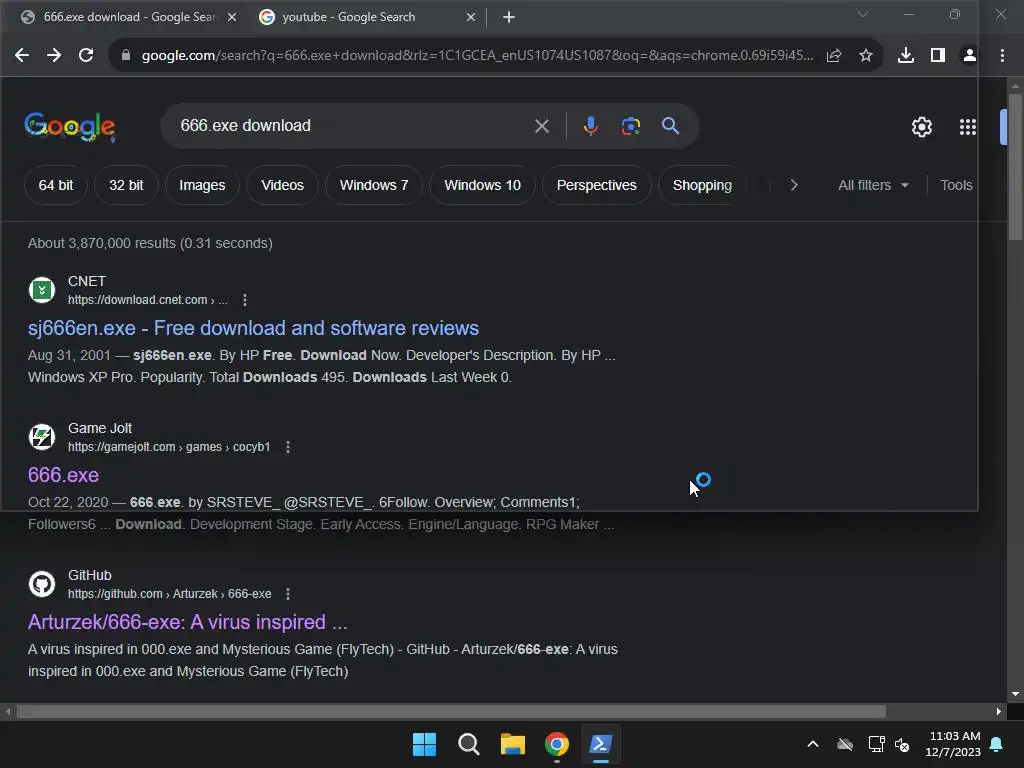Switch to Images results
The height and width of the screenshot is (768, 1024).
(202, 185)
